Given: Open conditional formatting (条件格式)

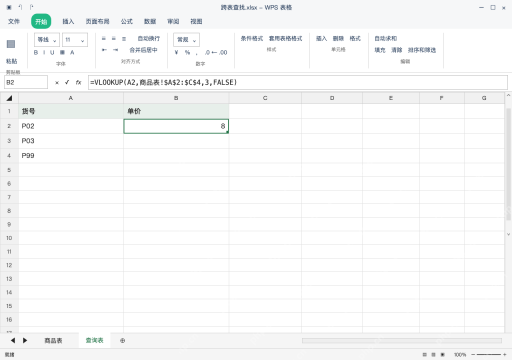Looking at the screenshot, I should click(x=252, y=39).
